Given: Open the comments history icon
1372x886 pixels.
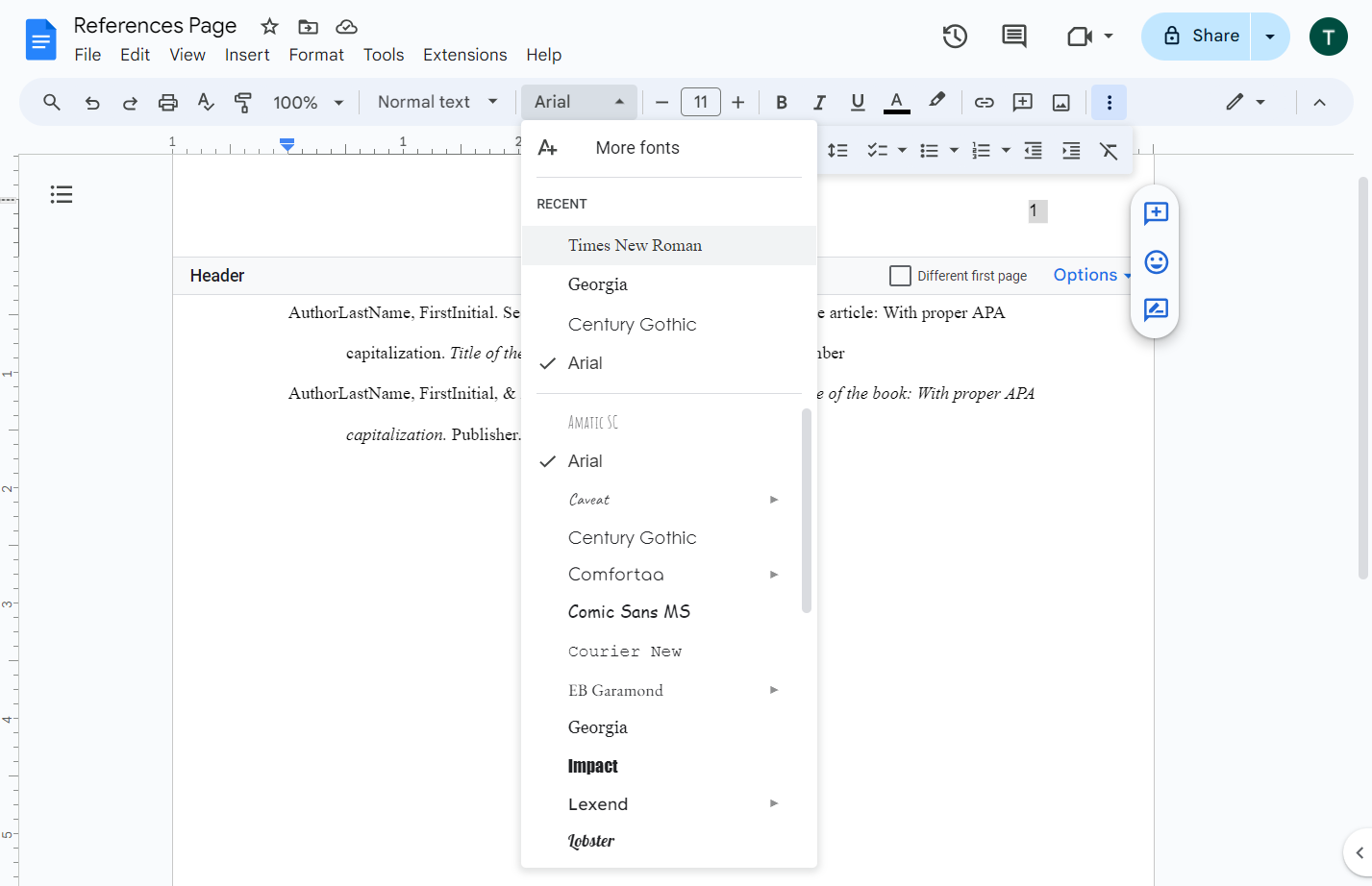Looking at the screenshot, I should [1013, 37].
